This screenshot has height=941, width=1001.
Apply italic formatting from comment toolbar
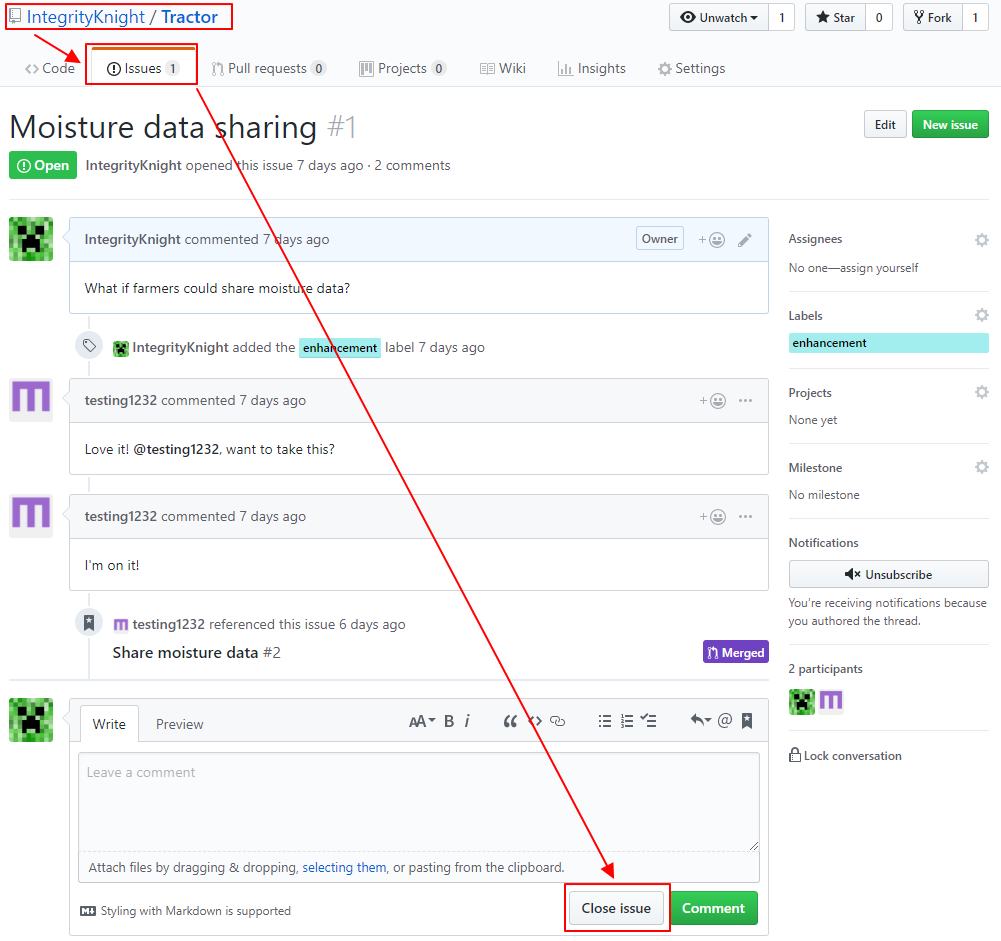tap(466, 720)
